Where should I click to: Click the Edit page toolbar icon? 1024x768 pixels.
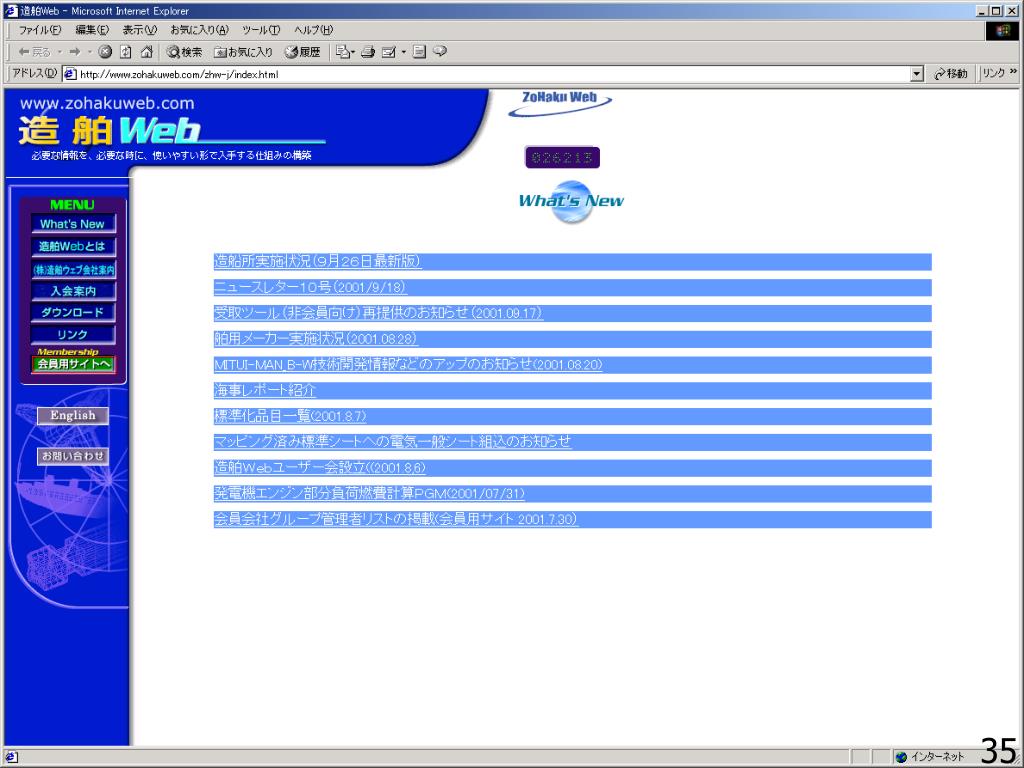pyautogui.click(x=389, y=52)
